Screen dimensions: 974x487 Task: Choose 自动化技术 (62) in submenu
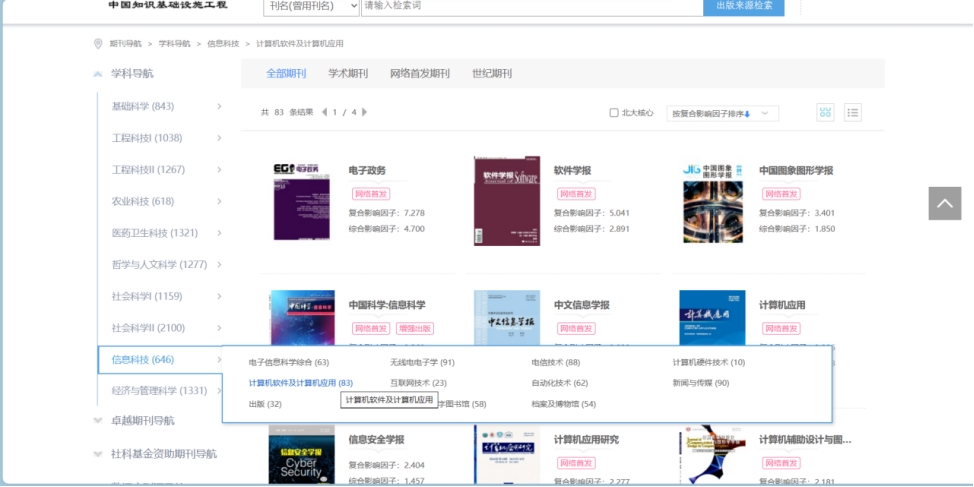(560, 383)
